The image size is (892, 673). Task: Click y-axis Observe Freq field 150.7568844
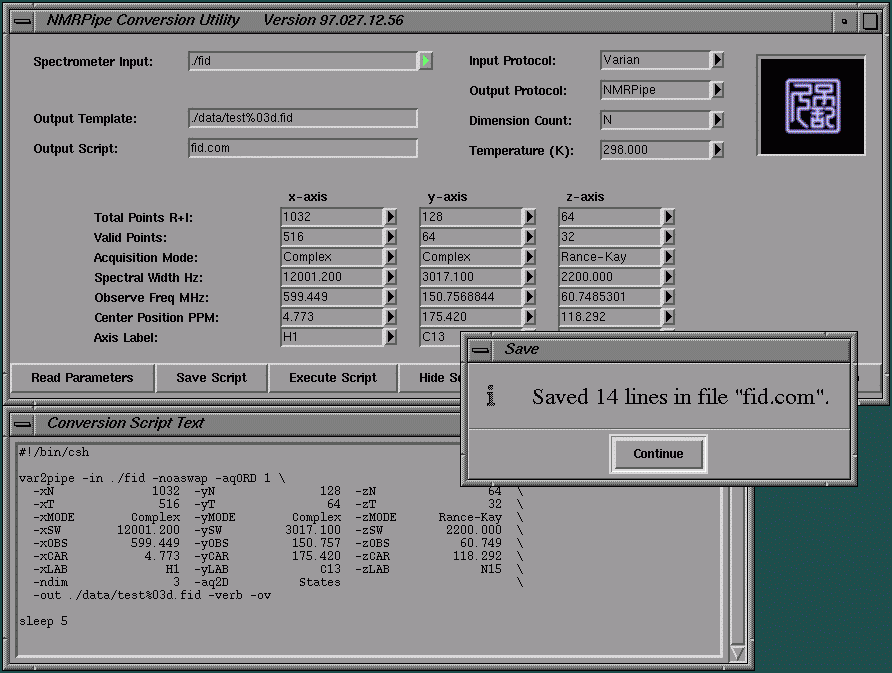point(471,297)
